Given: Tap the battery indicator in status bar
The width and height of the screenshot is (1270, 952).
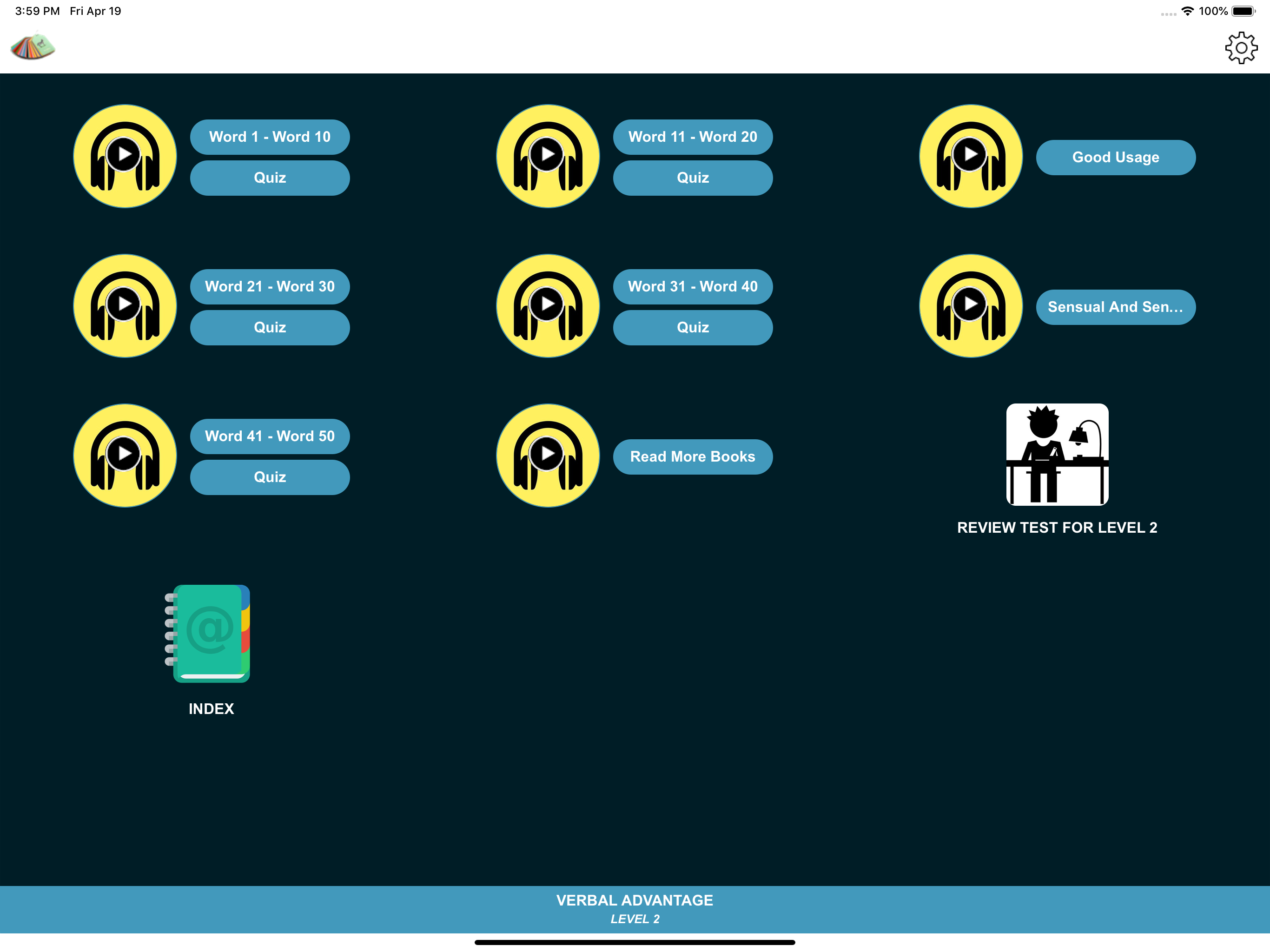Looking at the screenshot, I should pos(1243,12).
